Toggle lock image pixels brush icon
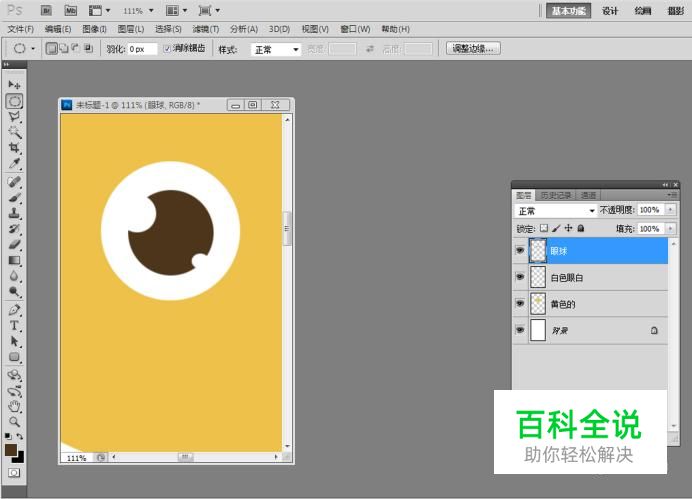Viewport: 692px width, 499px height. click(556, 228)
